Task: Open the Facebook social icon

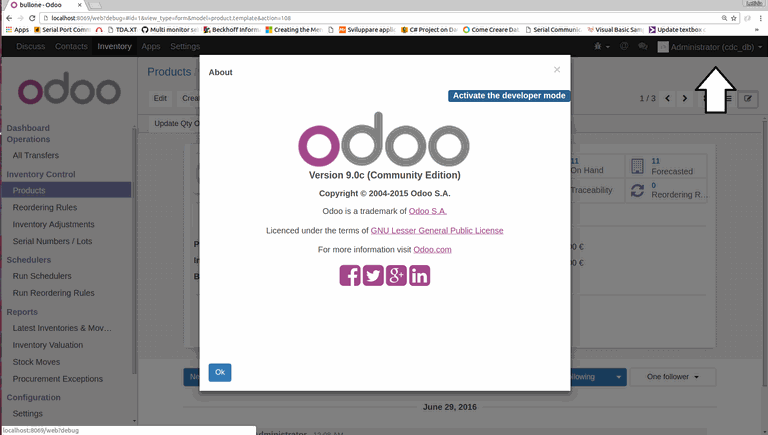Action: tap(350, 275)
